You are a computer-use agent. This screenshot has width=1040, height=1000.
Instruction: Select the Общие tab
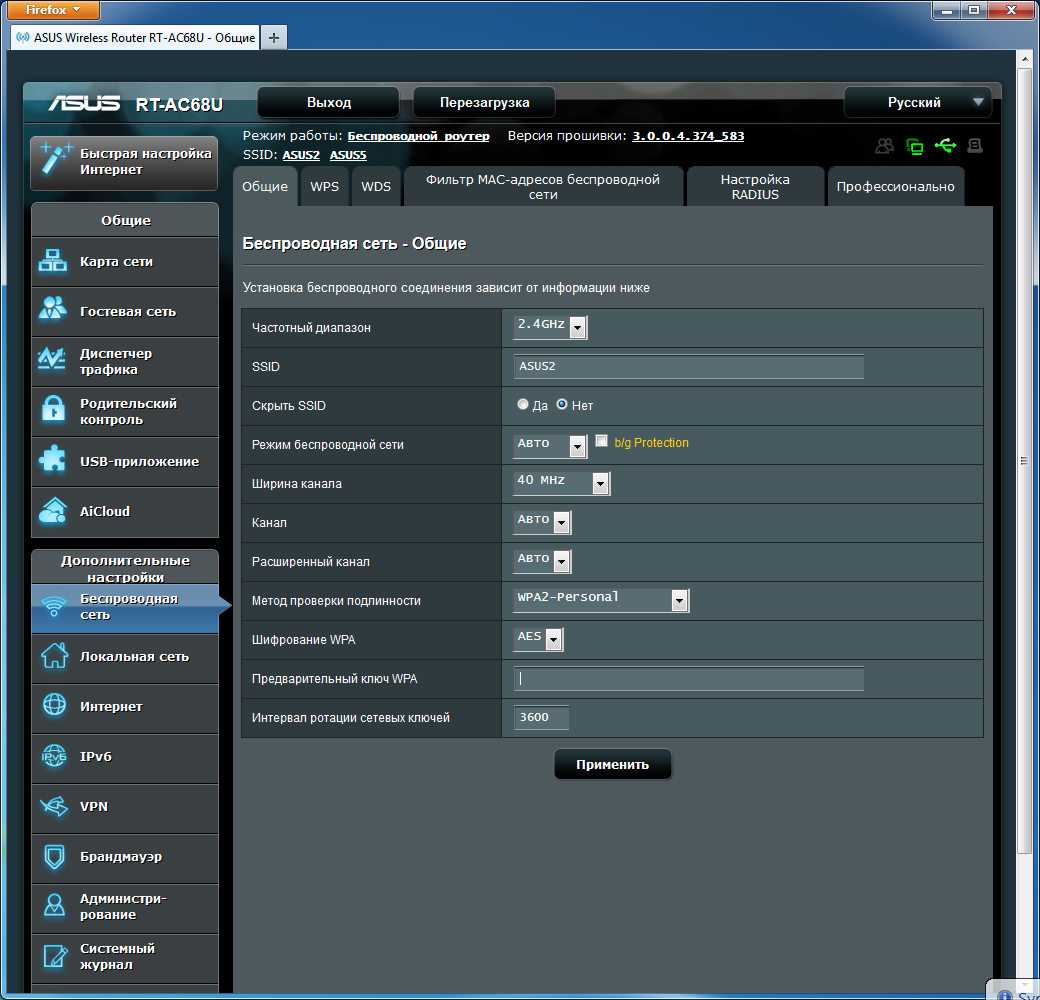pyautogui.click(x=265, y=186)
